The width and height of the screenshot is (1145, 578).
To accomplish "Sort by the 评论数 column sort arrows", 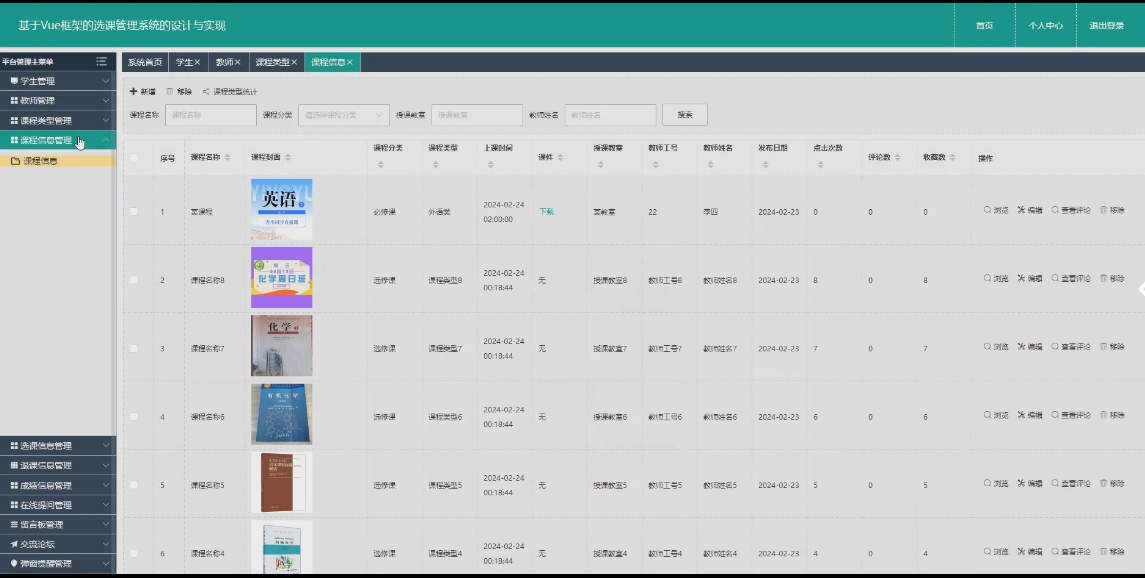I will coord(897,158).
